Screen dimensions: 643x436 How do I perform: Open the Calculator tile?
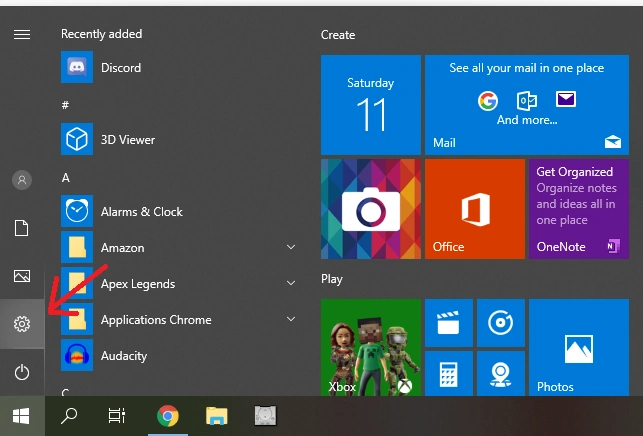point(449,374)
